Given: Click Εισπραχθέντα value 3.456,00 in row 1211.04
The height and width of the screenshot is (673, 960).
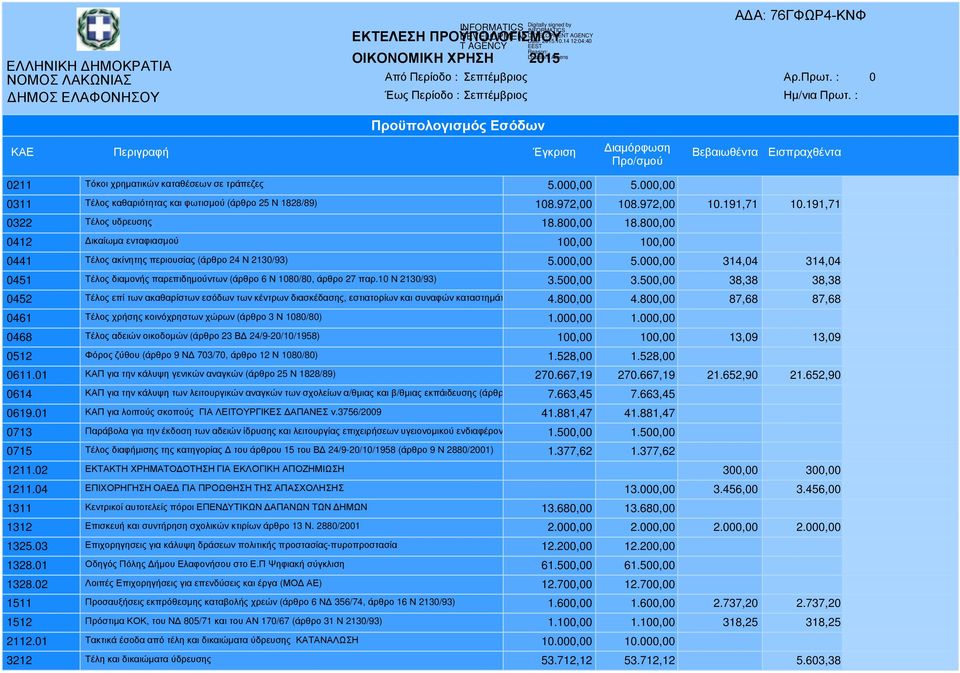Looking at the screenshot, I should click(x=818, y=489).
